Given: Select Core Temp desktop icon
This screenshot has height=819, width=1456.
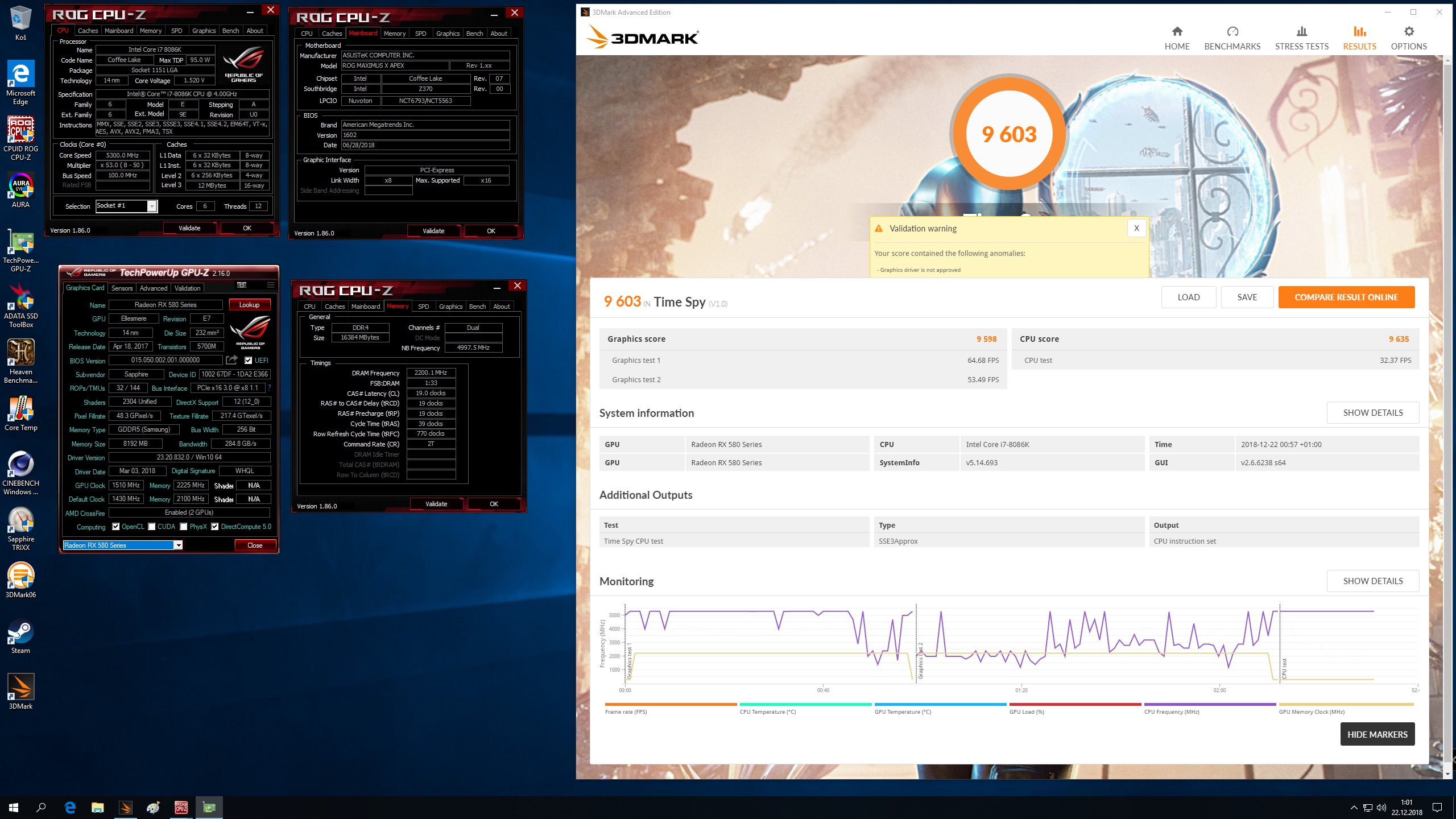Looking at the screenshot, I should [20, 413].
